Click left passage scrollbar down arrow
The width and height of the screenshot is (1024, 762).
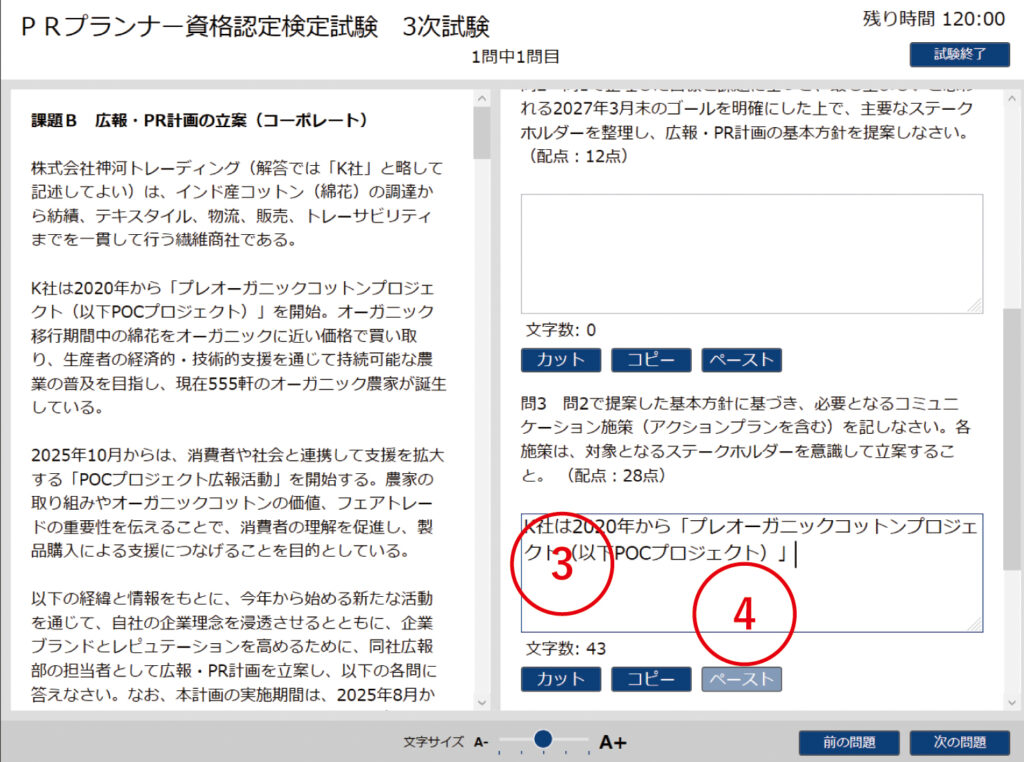[x=482, y=702]
